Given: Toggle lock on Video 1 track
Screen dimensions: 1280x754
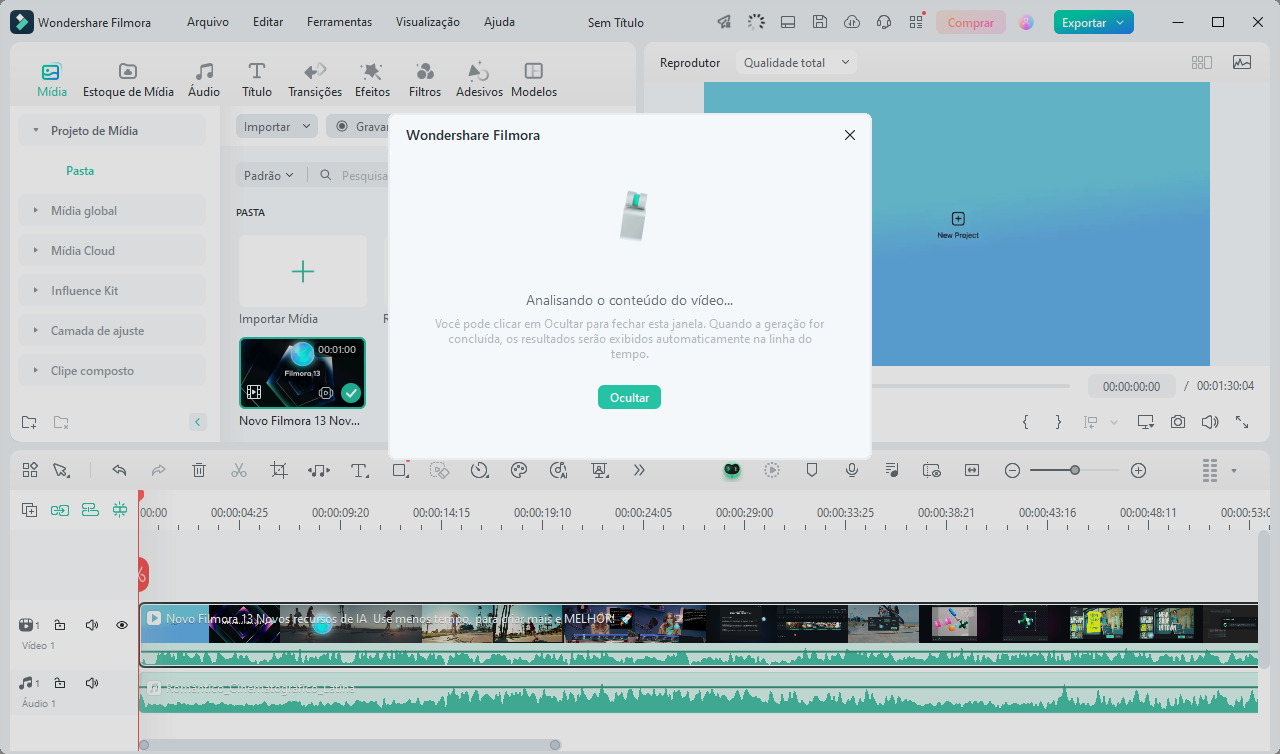Looking at the screenshot, I should 60,625.
